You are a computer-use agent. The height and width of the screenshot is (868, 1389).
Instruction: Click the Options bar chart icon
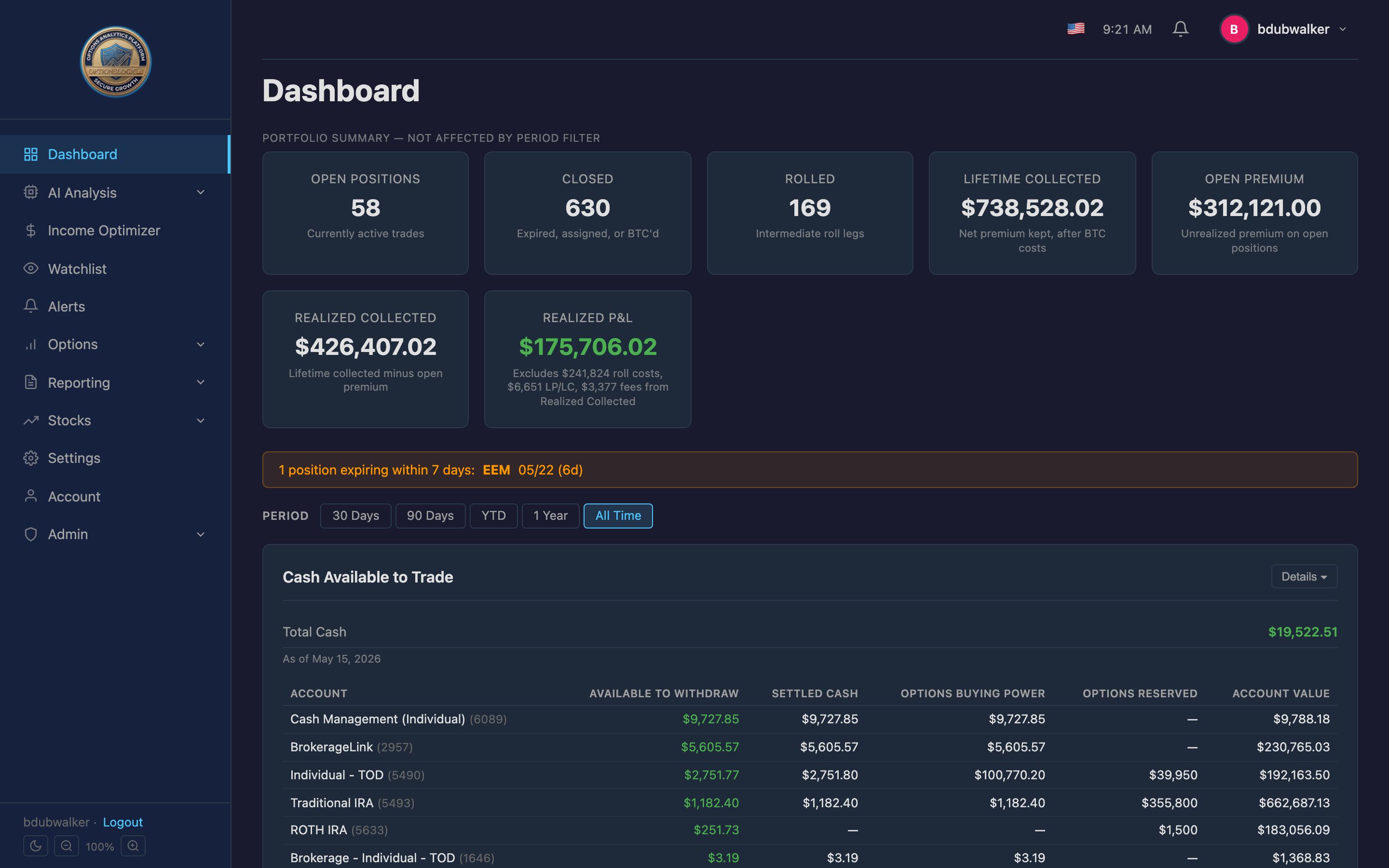(x=31, y=344)
